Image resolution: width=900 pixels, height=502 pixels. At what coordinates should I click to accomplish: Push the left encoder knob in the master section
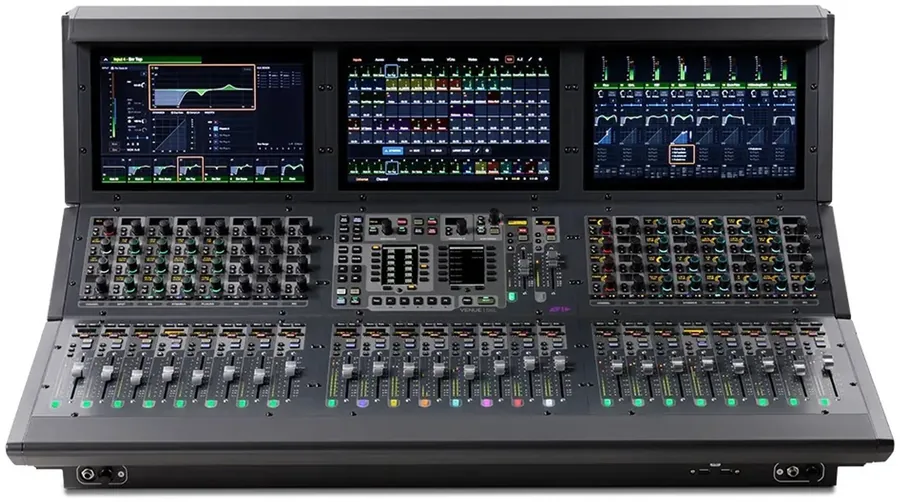click(x=386, y=228)
